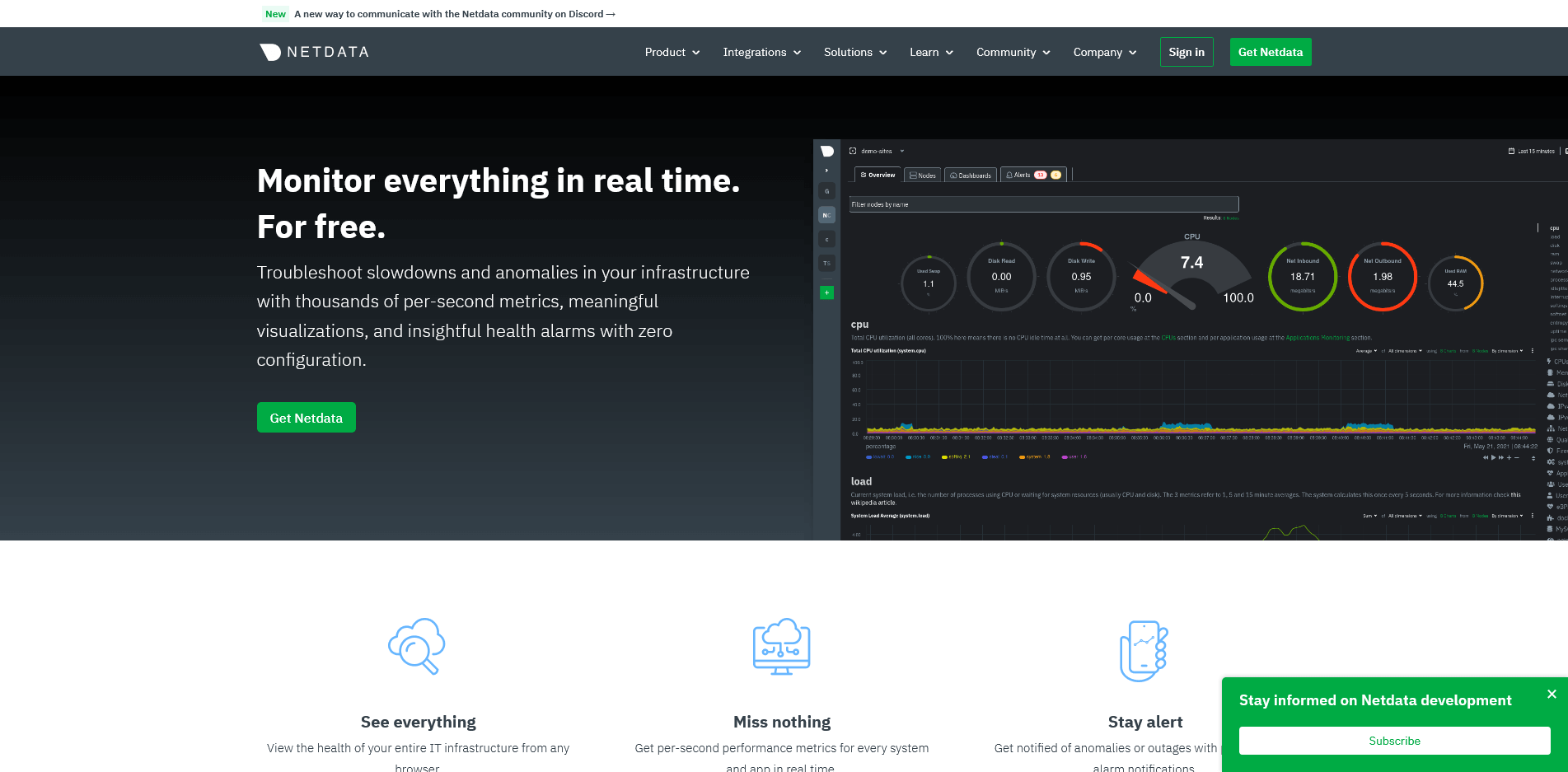Expand the demo-sites room dropdown arrow
1568x772 pixels.
click(x=902, y=151)
